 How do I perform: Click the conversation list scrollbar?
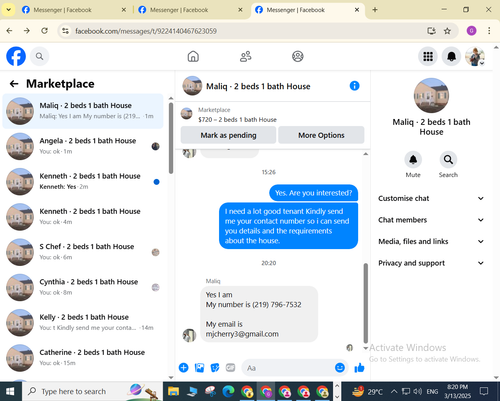point(171,138)
